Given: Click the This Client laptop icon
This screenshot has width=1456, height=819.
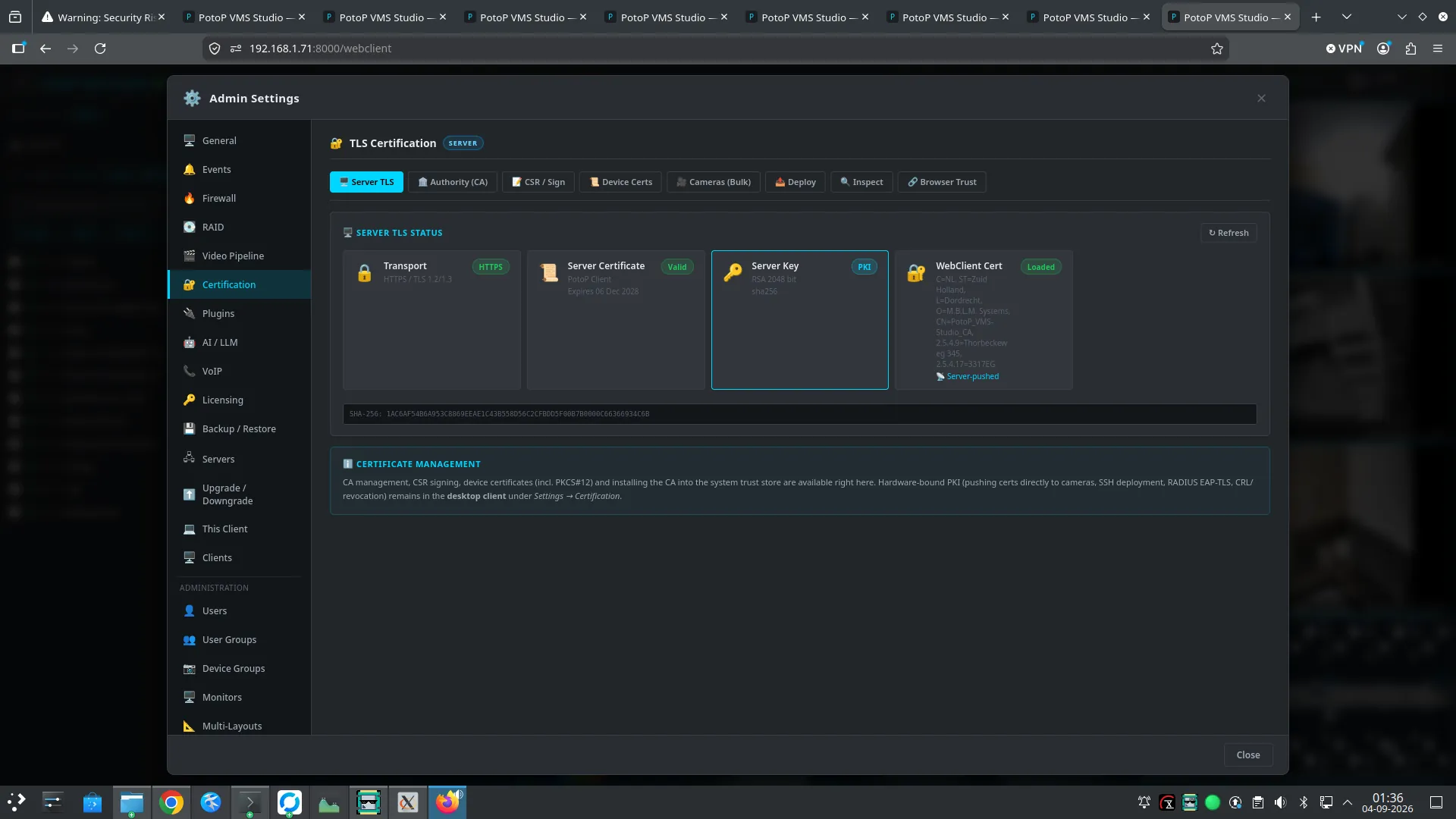Looking at the screenshot, I should coord(189,529).
